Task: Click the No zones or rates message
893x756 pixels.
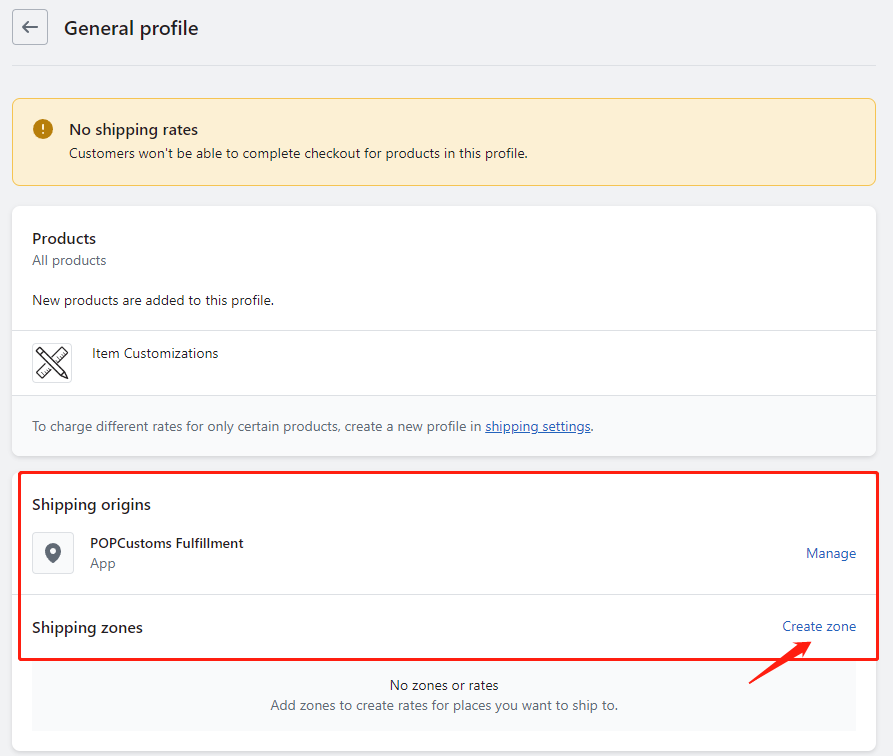Action: (x=444, y=685)
